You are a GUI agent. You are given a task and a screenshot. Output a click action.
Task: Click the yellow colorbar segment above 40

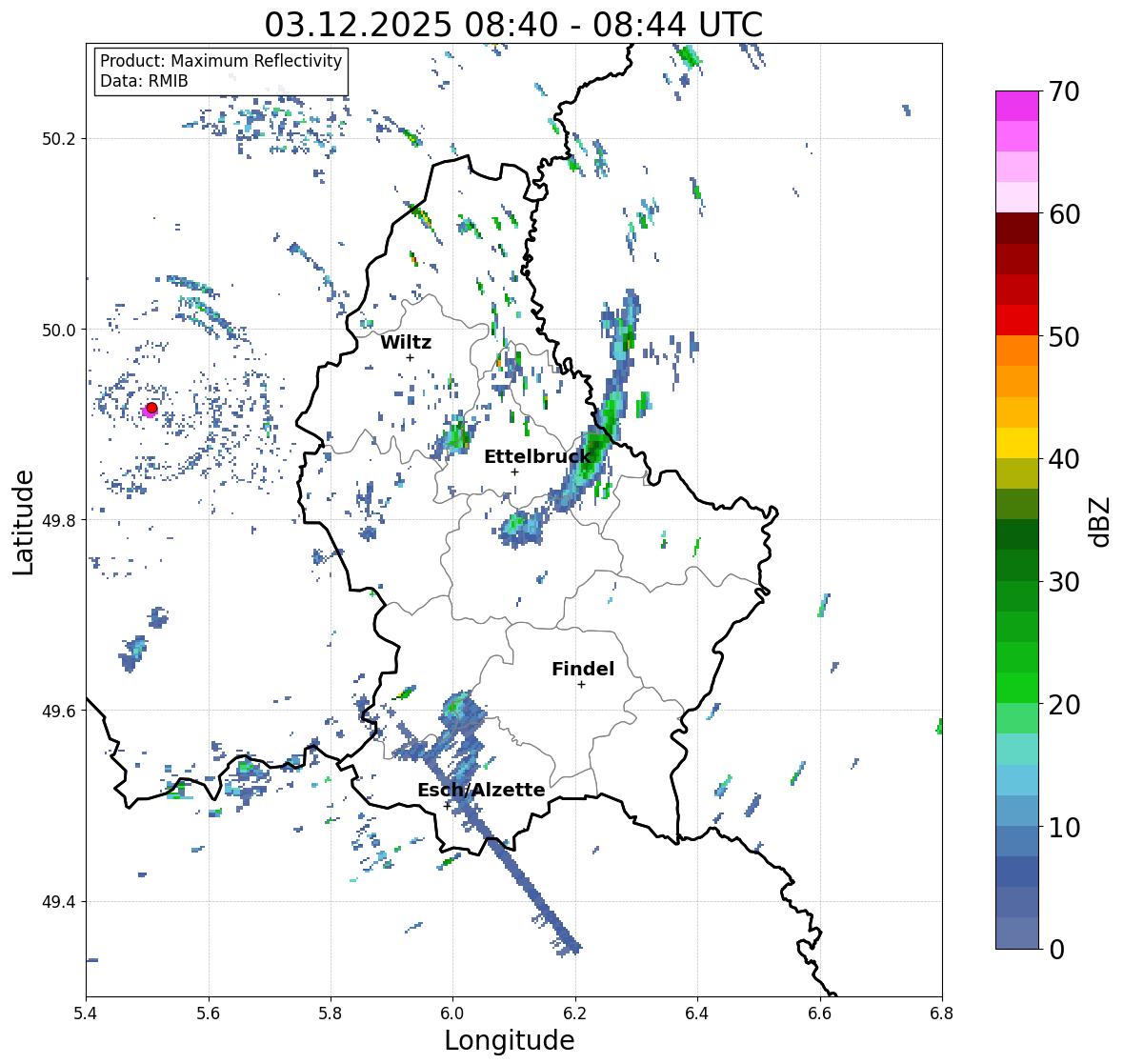pos(1017,443)
